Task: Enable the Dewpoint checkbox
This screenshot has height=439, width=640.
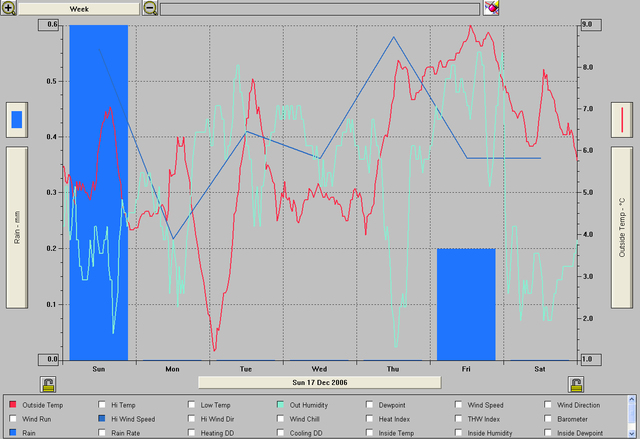Action: click(372, 405)
